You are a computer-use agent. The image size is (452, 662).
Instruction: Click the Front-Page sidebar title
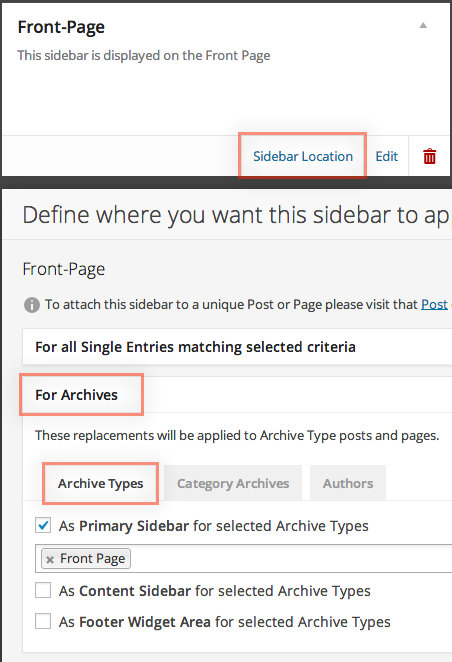tap(61, 27)
